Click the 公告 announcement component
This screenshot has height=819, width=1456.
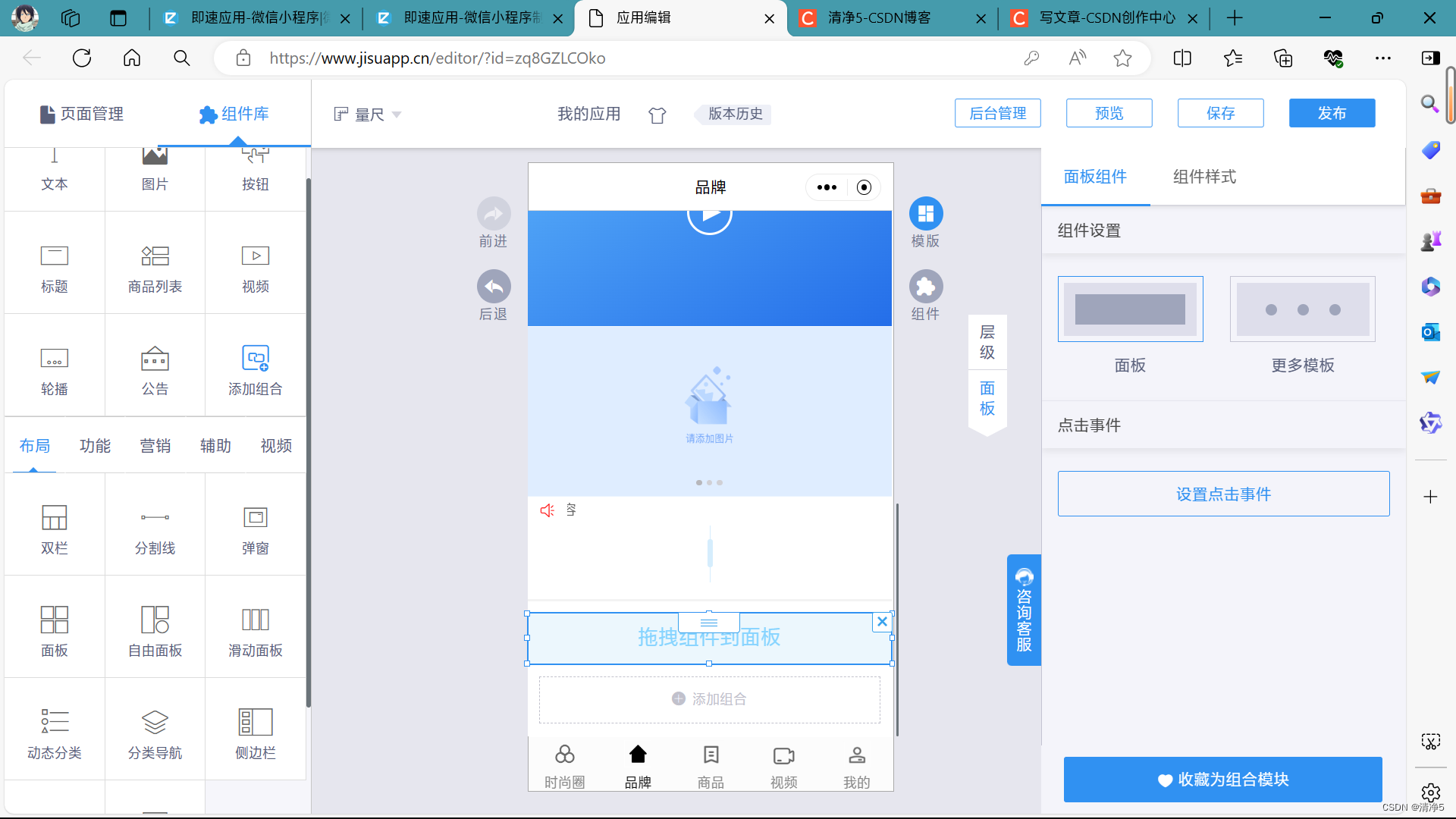point(155,369)
